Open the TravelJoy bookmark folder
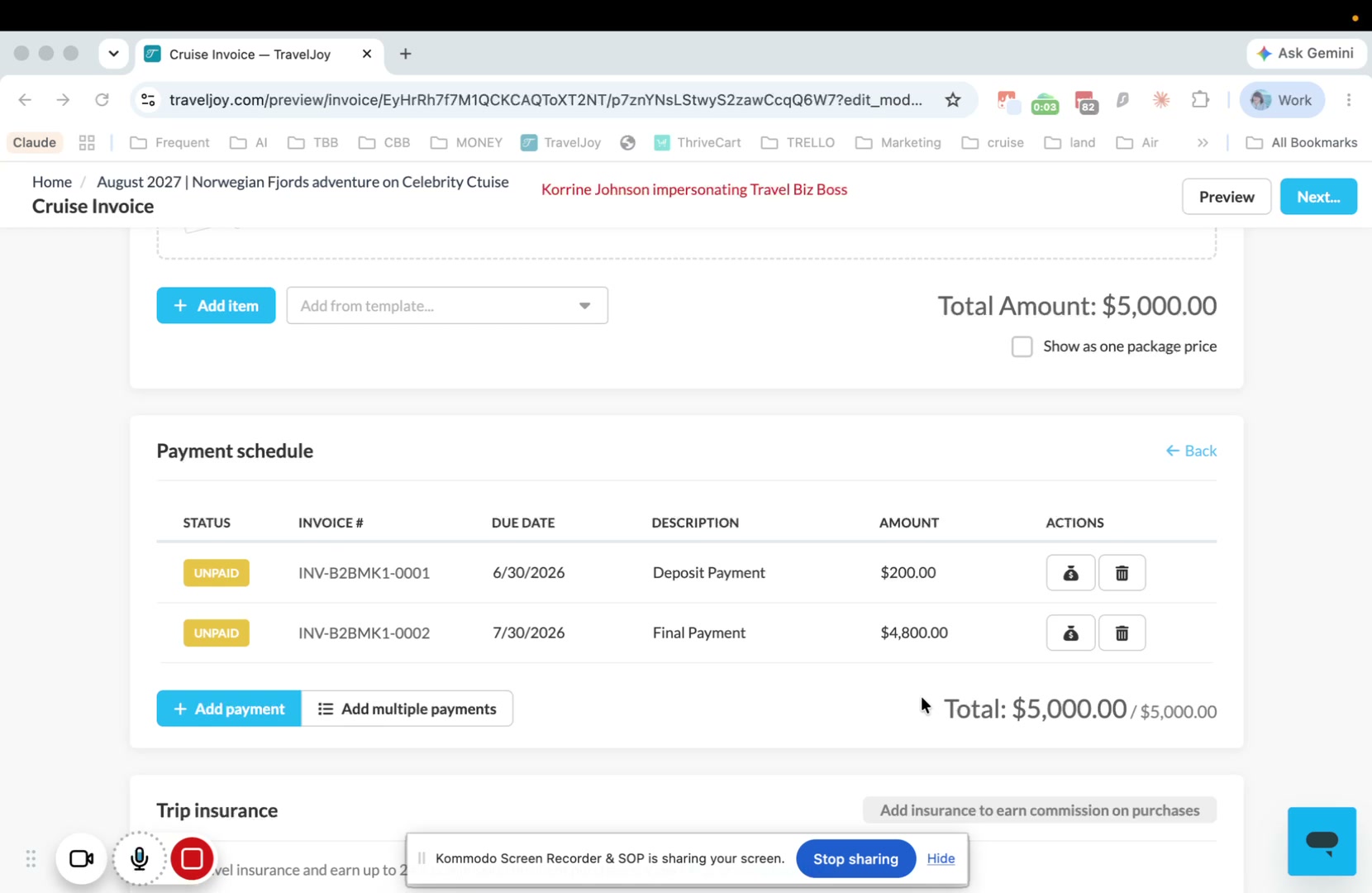Viewport: 1372px width, 893px height. pos(561,143)
